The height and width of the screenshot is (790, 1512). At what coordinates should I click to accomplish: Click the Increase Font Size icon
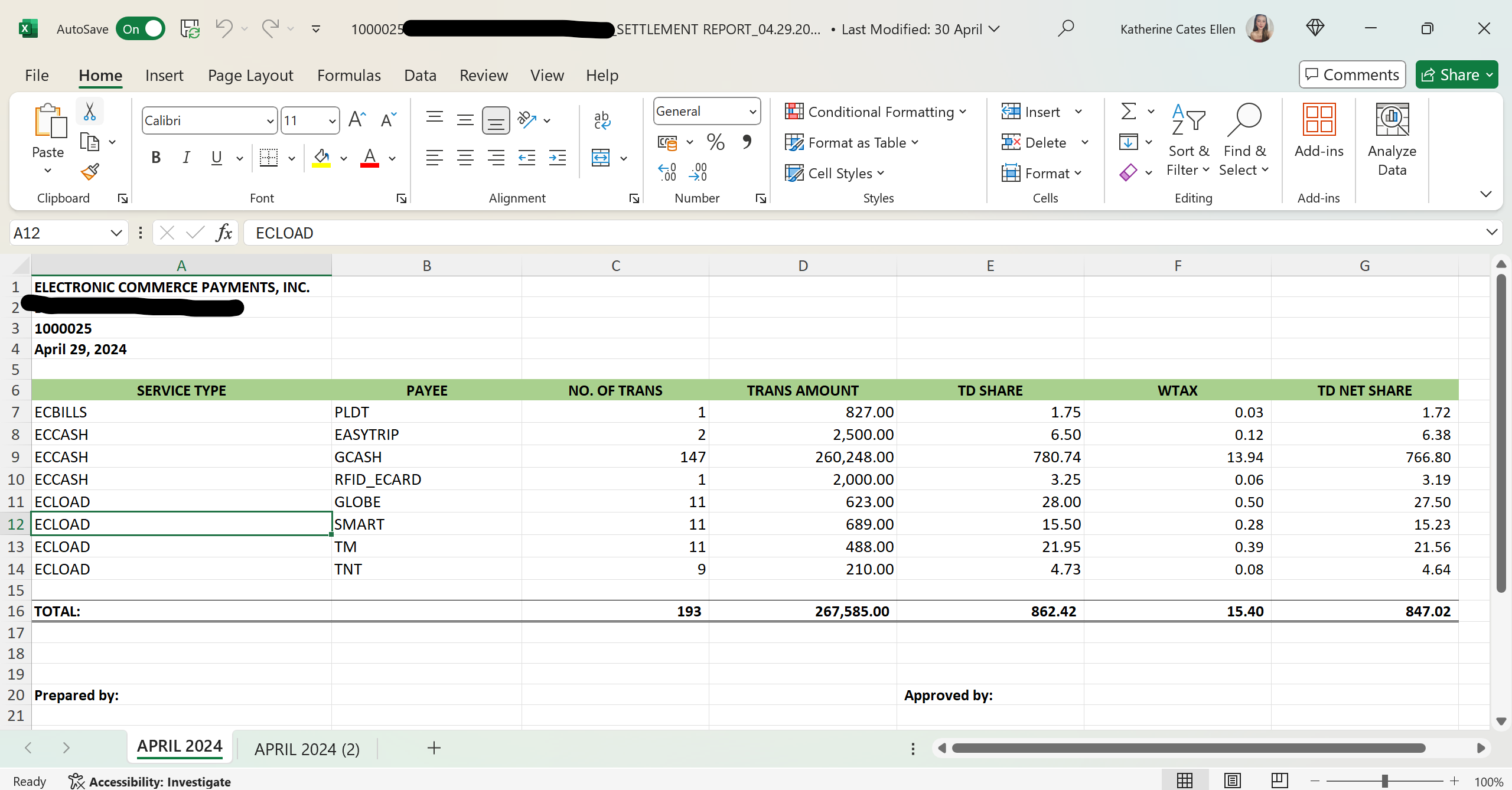click(357, 120)
